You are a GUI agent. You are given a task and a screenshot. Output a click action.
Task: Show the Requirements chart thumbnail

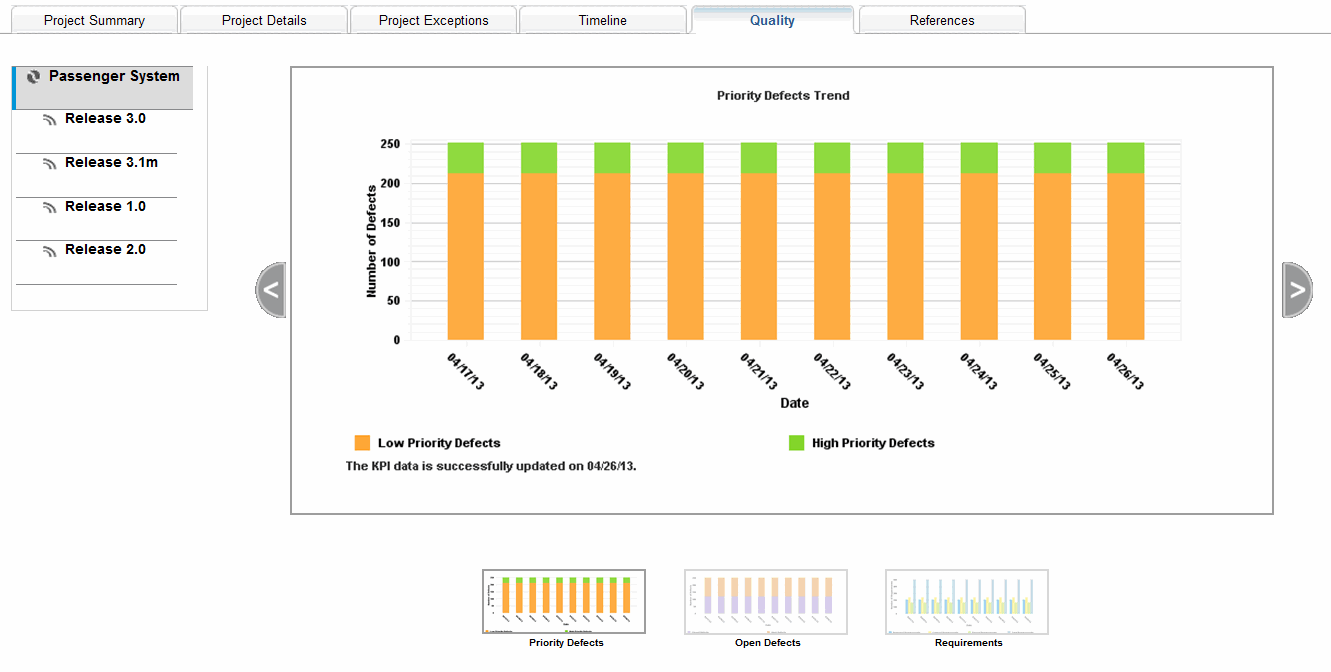[x=967, y=602]
